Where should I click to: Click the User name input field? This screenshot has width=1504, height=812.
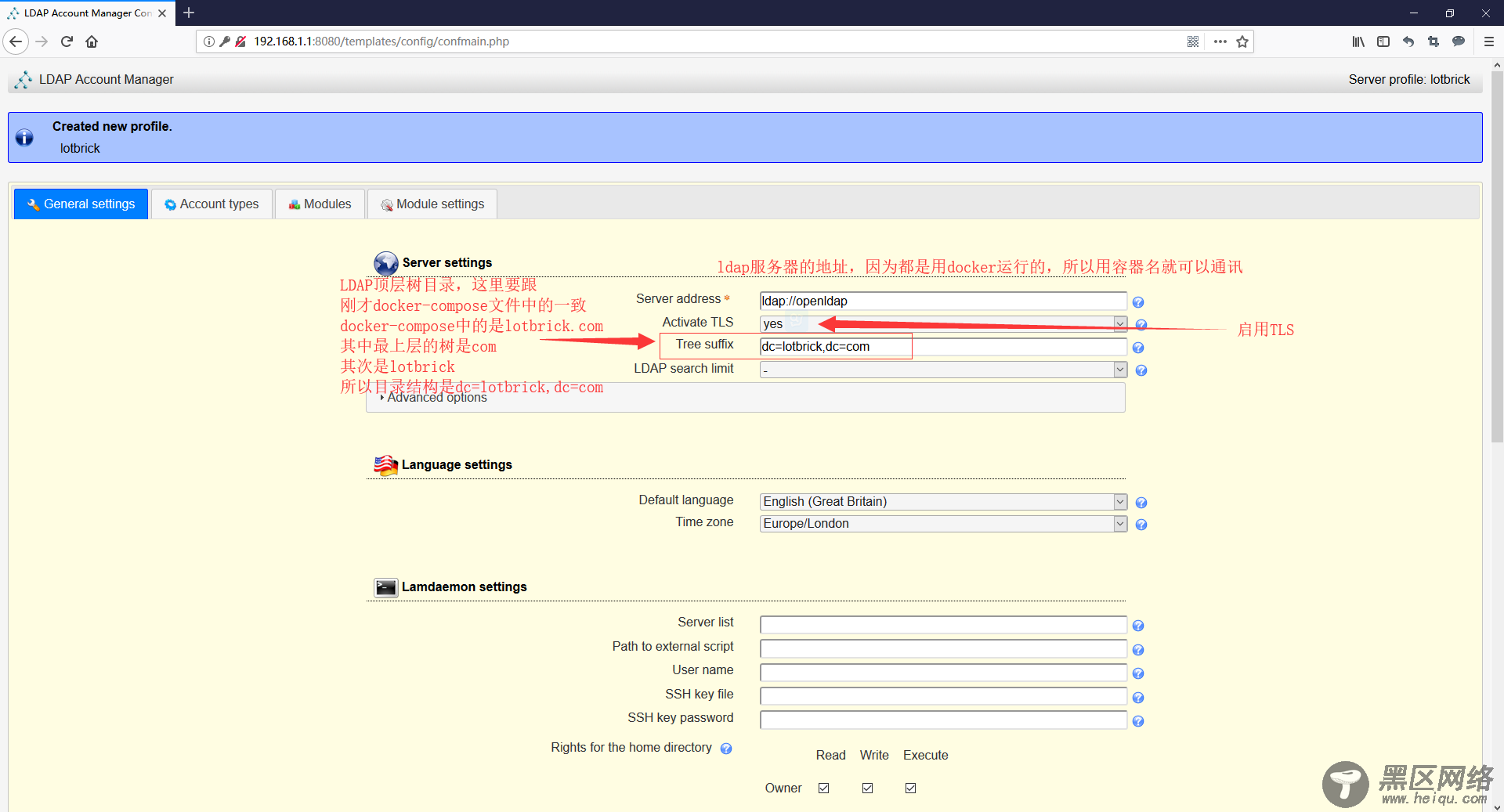coord(943,673)
